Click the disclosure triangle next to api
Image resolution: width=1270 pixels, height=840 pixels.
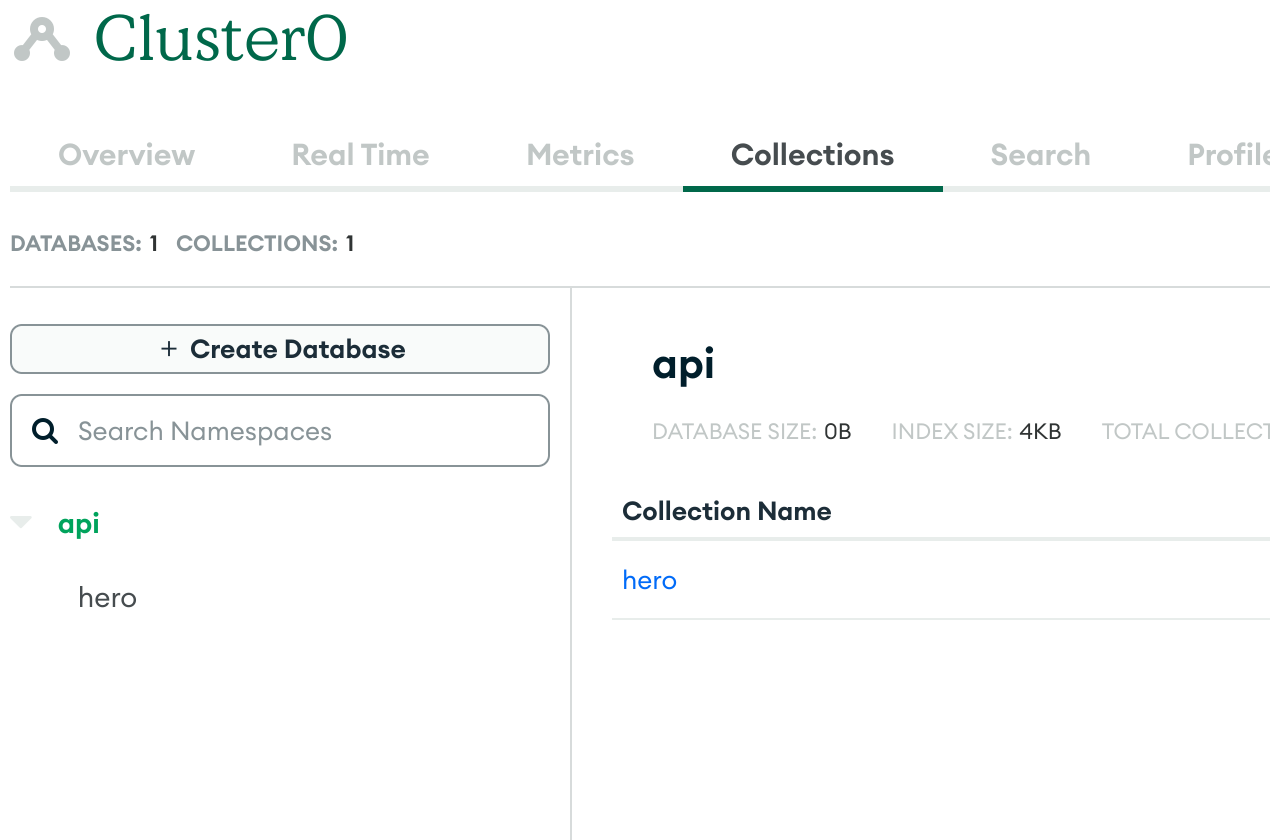click(x=22, y=522)
